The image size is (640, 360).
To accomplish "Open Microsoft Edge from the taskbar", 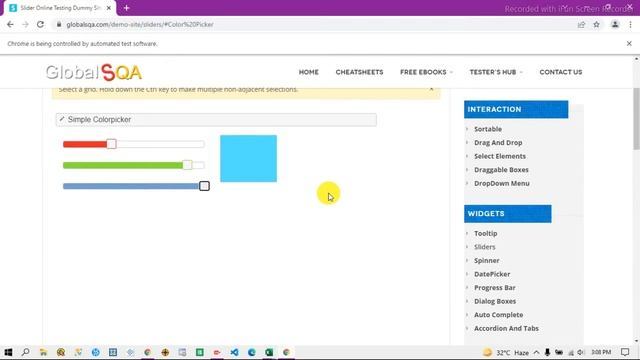I will [x=252, y=352].
